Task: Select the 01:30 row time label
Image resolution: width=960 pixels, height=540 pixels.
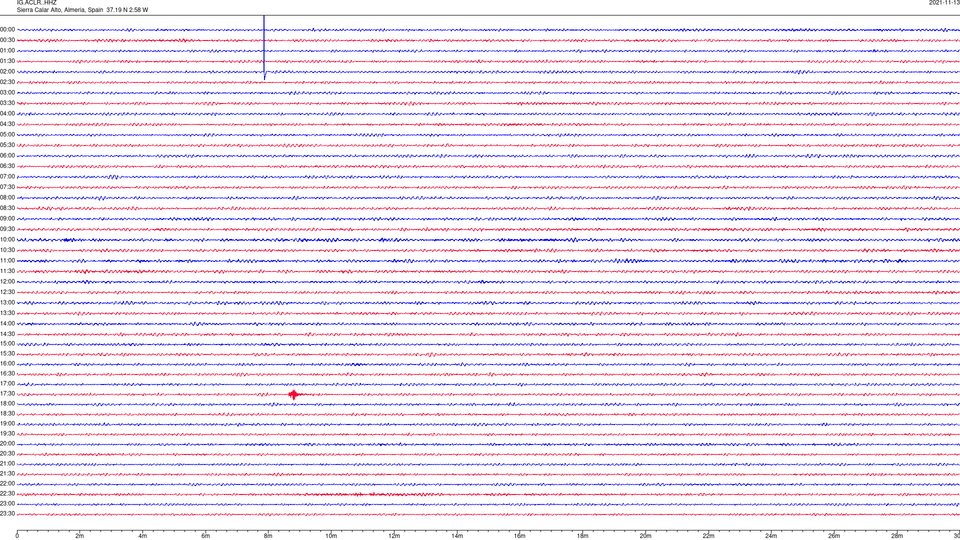Action: click(x=7, y=61)
